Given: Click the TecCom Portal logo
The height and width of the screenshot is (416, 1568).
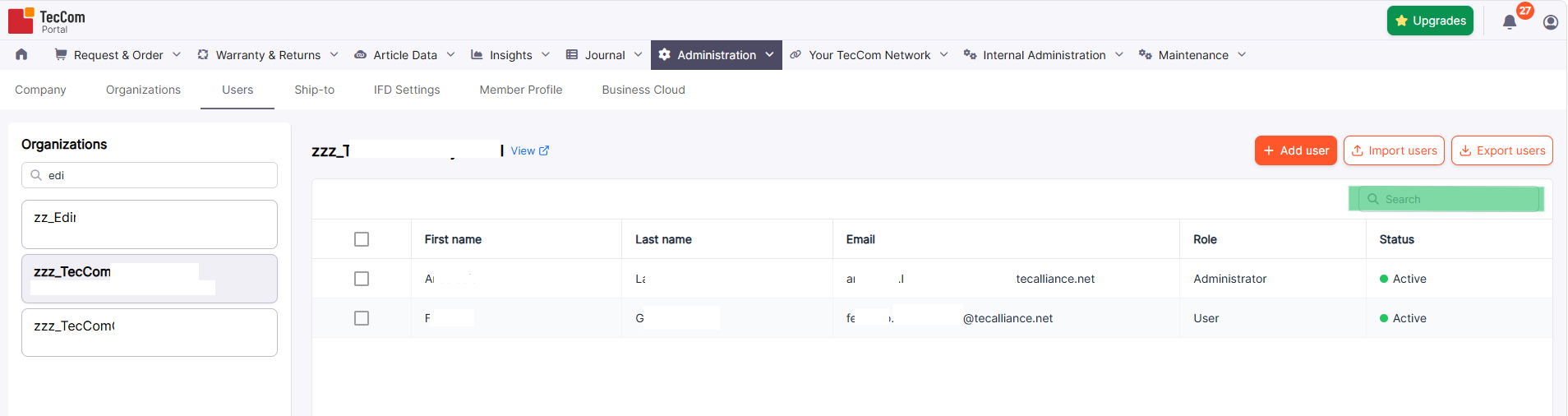Looking at the screenshot, I should click(47, 21).
